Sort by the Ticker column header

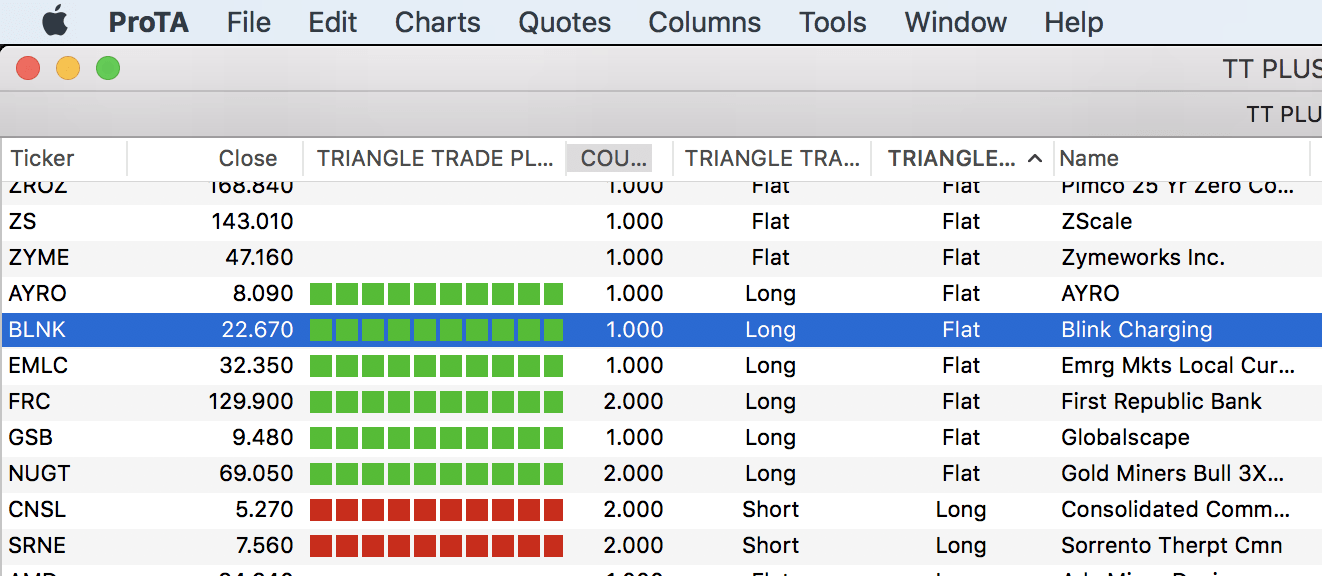tap(64, 158)
